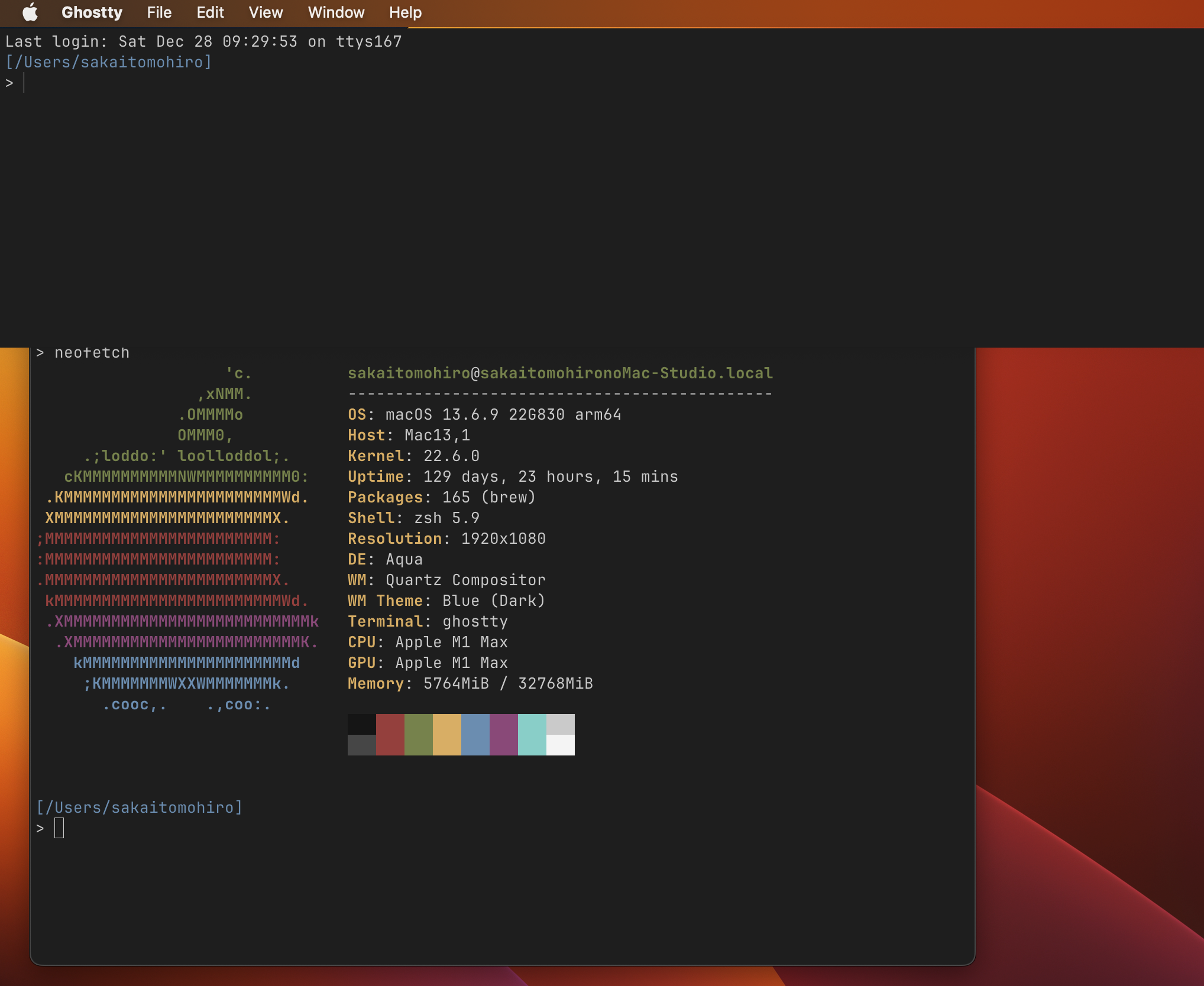Viewport: 1204px width, 986px height.
Task: Click the red color block in neofetch palette
Action: [390, 734]
